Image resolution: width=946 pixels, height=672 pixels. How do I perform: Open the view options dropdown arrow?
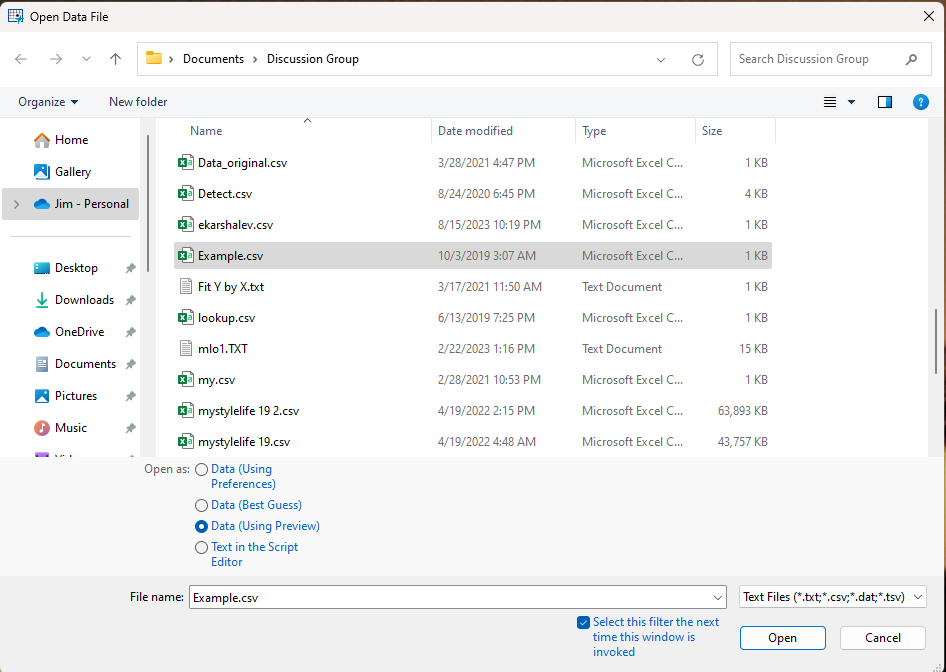[x=851, y=102]
